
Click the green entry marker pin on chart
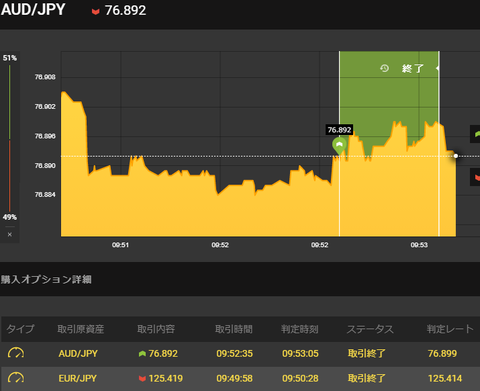[x=339, y=146]
